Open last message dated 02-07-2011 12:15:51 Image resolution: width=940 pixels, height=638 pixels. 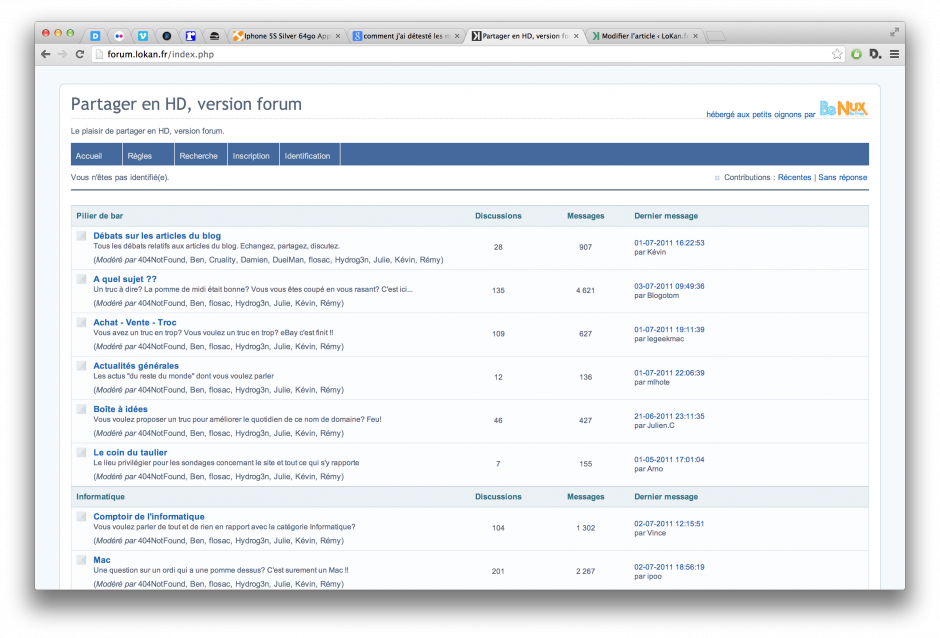coord(669,523)
